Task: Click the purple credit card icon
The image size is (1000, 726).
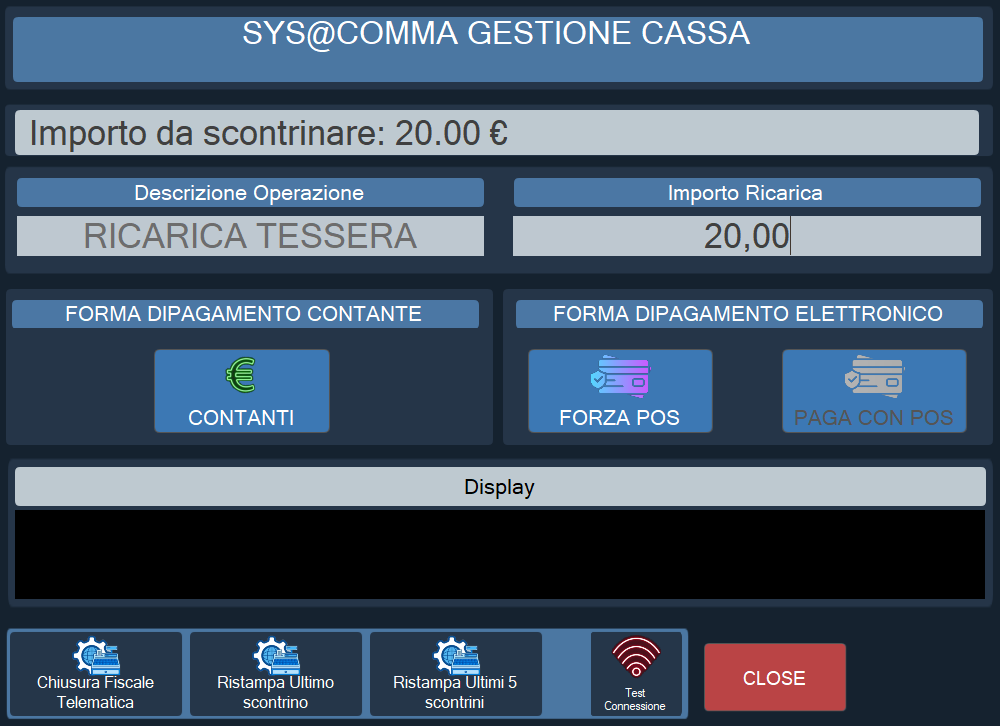Action: tap(620, 376)
